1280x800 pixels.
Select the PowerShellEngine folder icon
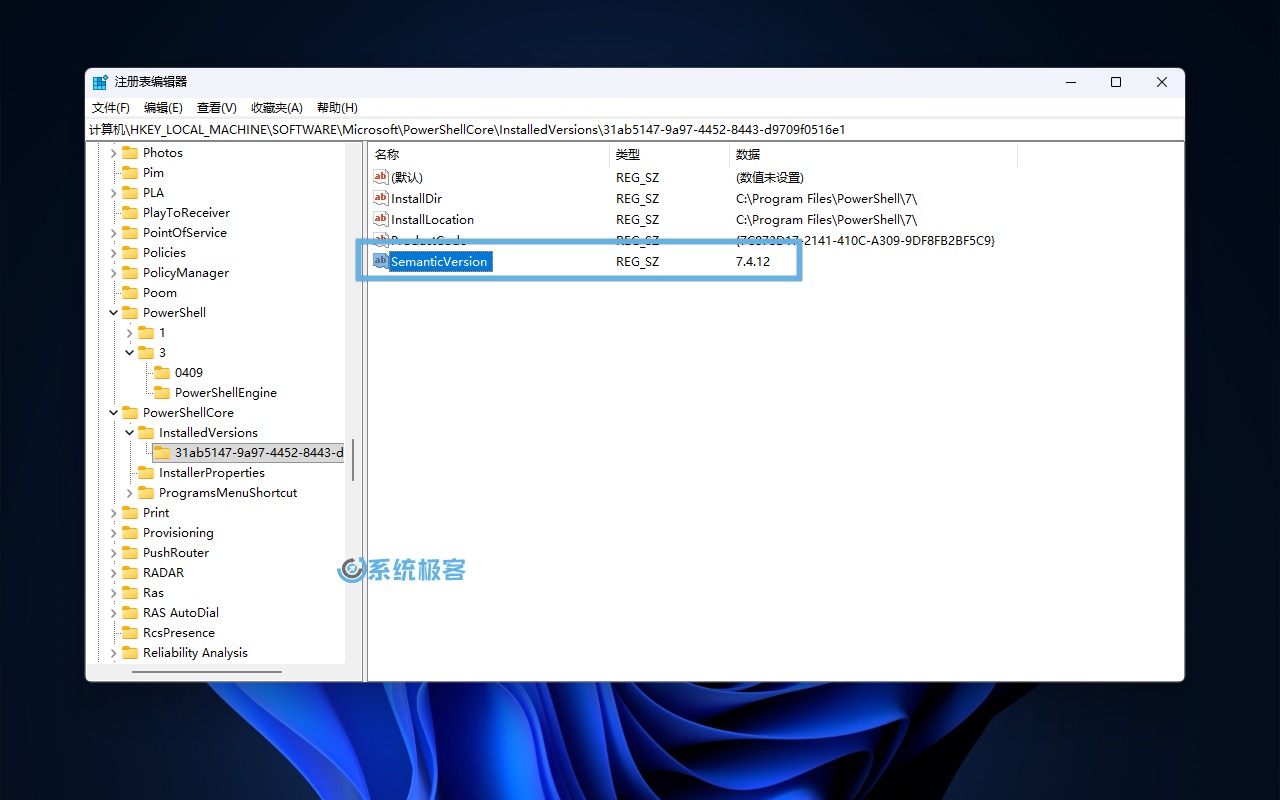click(x=162, y=392)
